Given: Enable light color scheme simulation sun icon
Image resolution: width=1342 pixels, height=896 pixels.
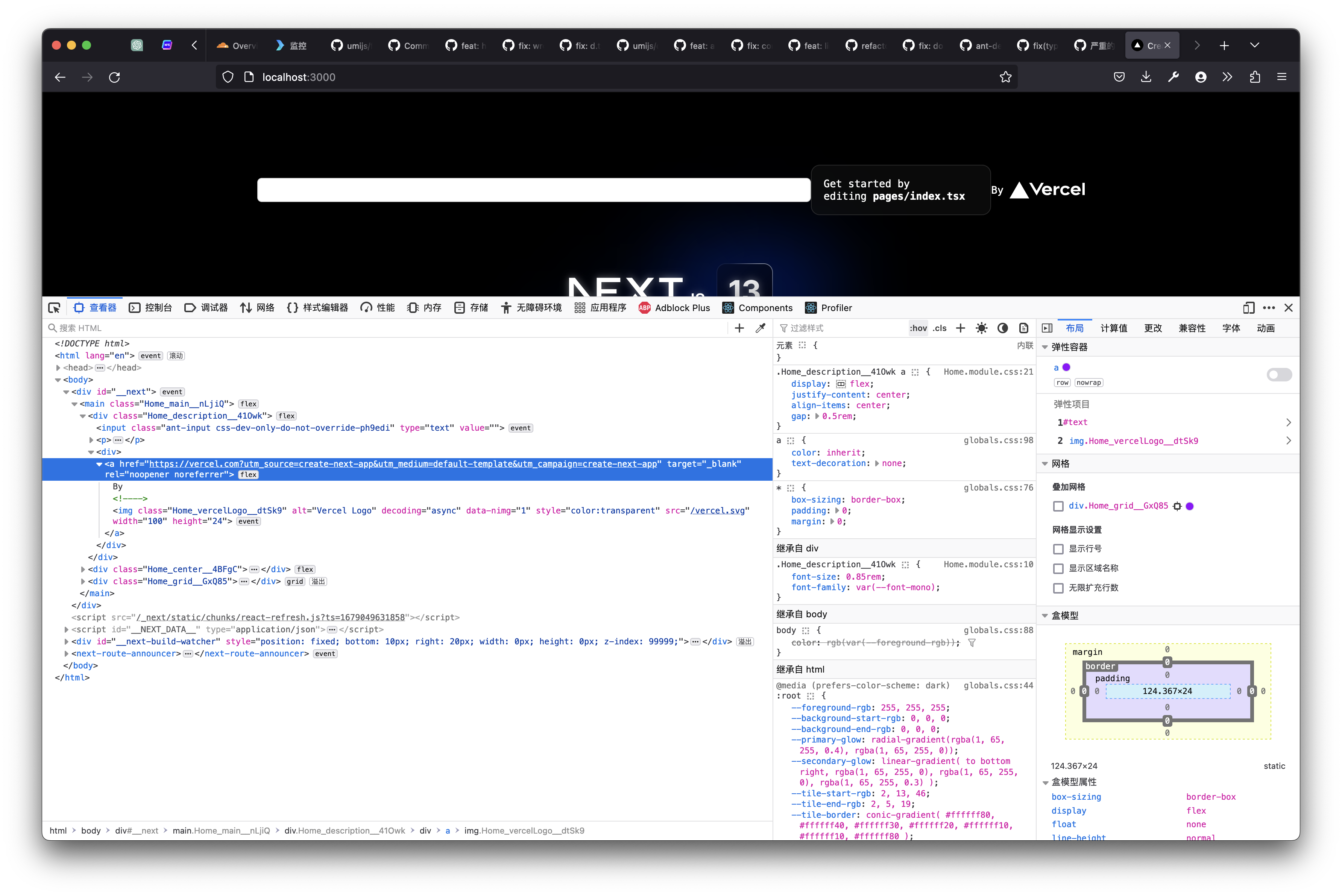Looking at the screenshot, I should coord(982,328).
